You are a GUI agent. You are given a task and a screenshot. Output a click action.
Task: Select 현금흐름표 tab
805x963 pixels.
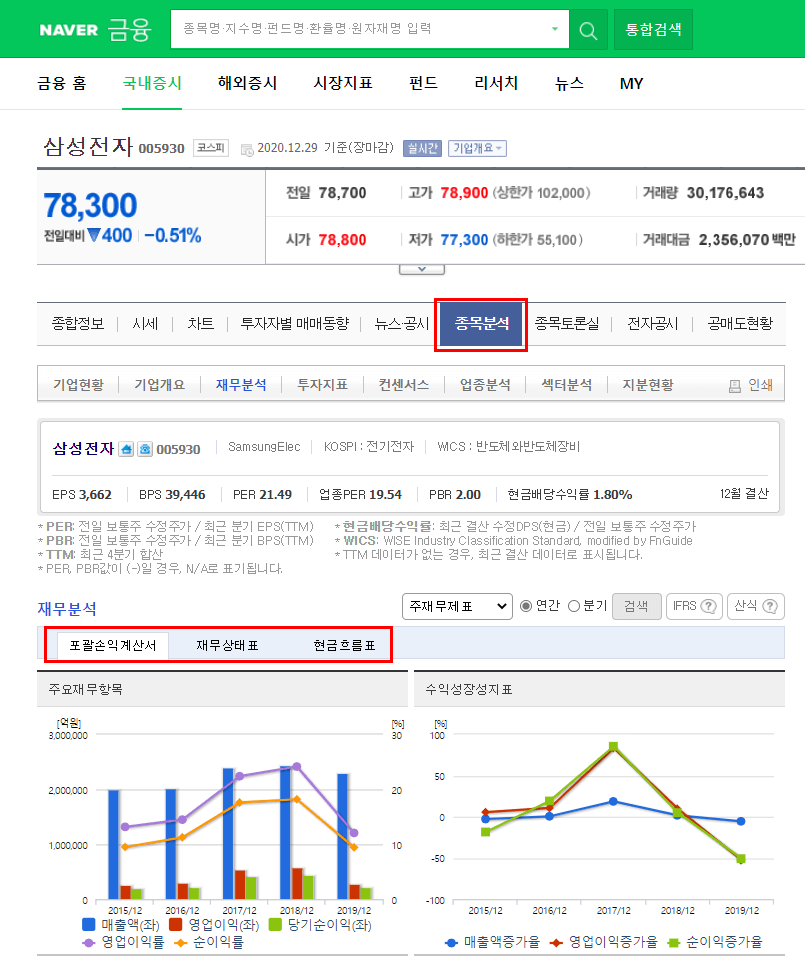click(344, 645)
